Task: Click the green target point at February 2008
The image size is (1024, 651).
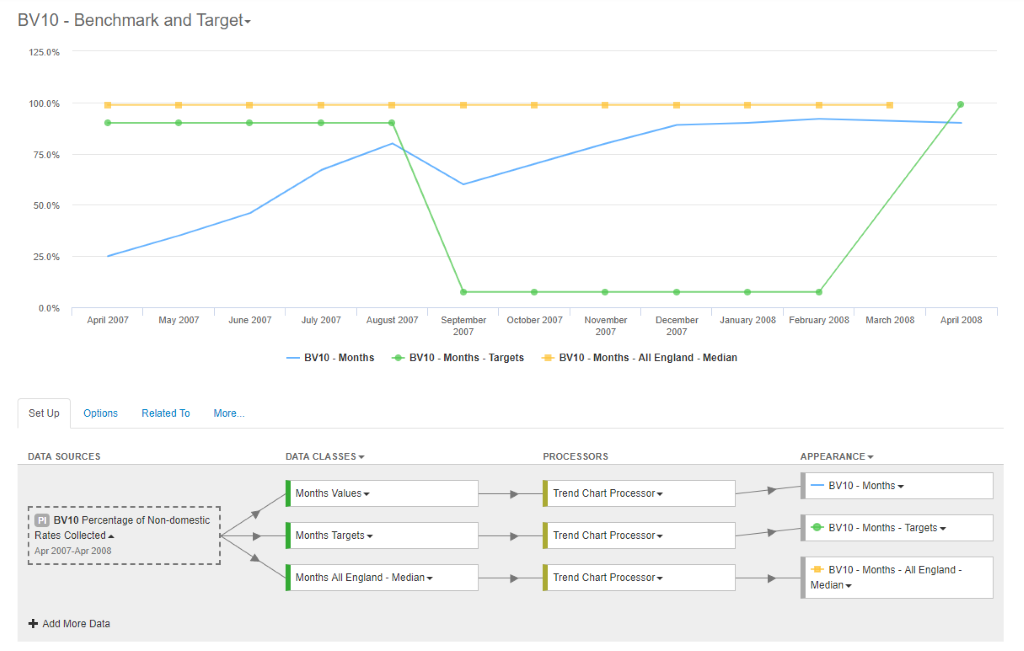Action: point(819,292)
